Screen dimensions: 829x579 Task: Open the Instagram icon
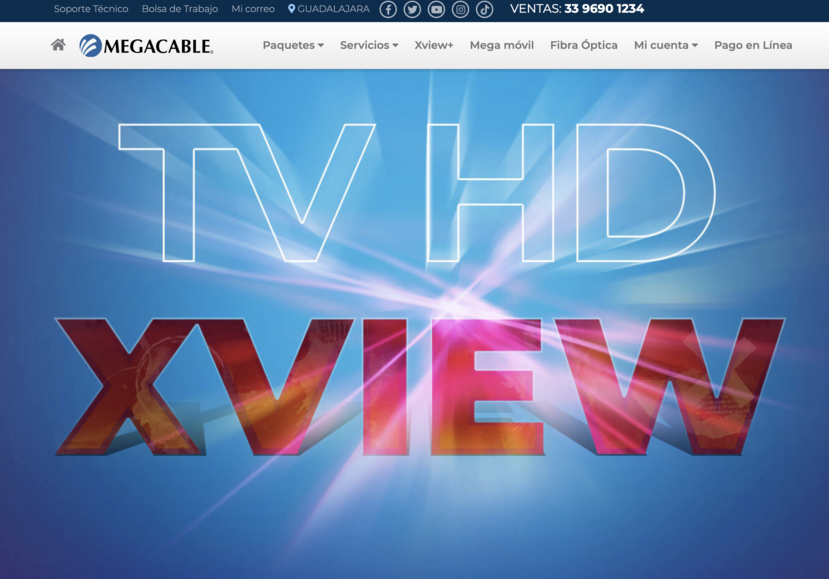click(x=459, y=10)
